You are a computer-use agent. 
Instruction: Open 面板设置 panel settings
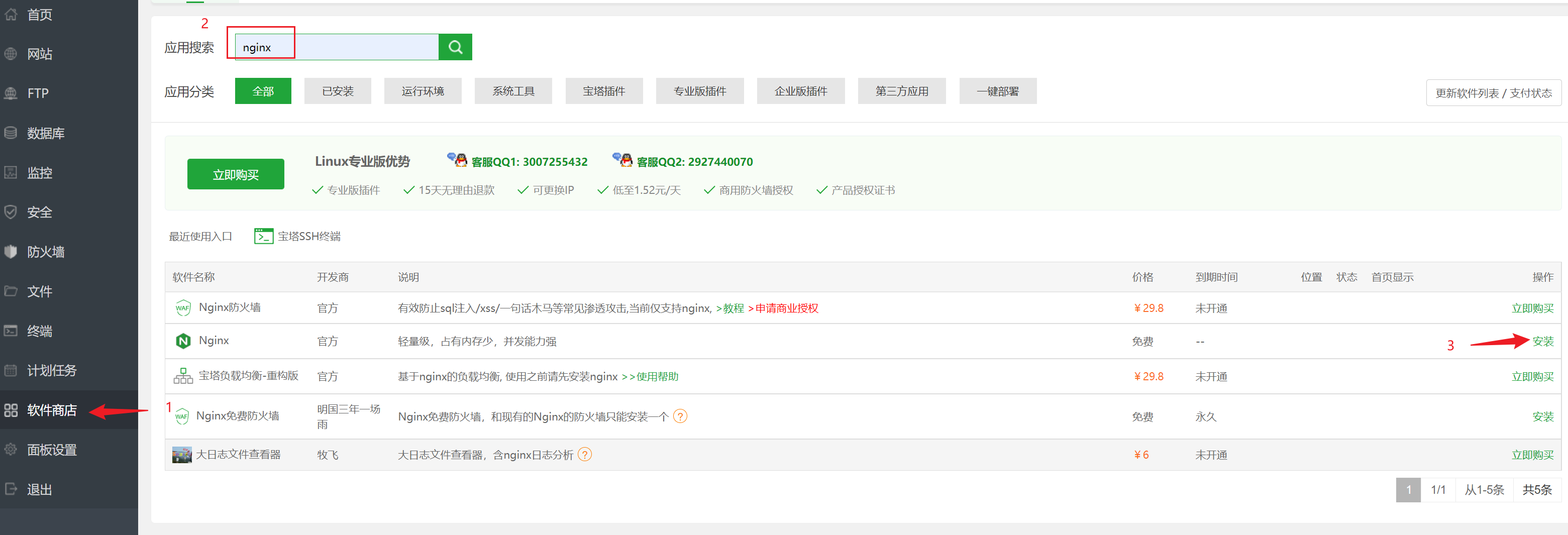click(51, 449)
